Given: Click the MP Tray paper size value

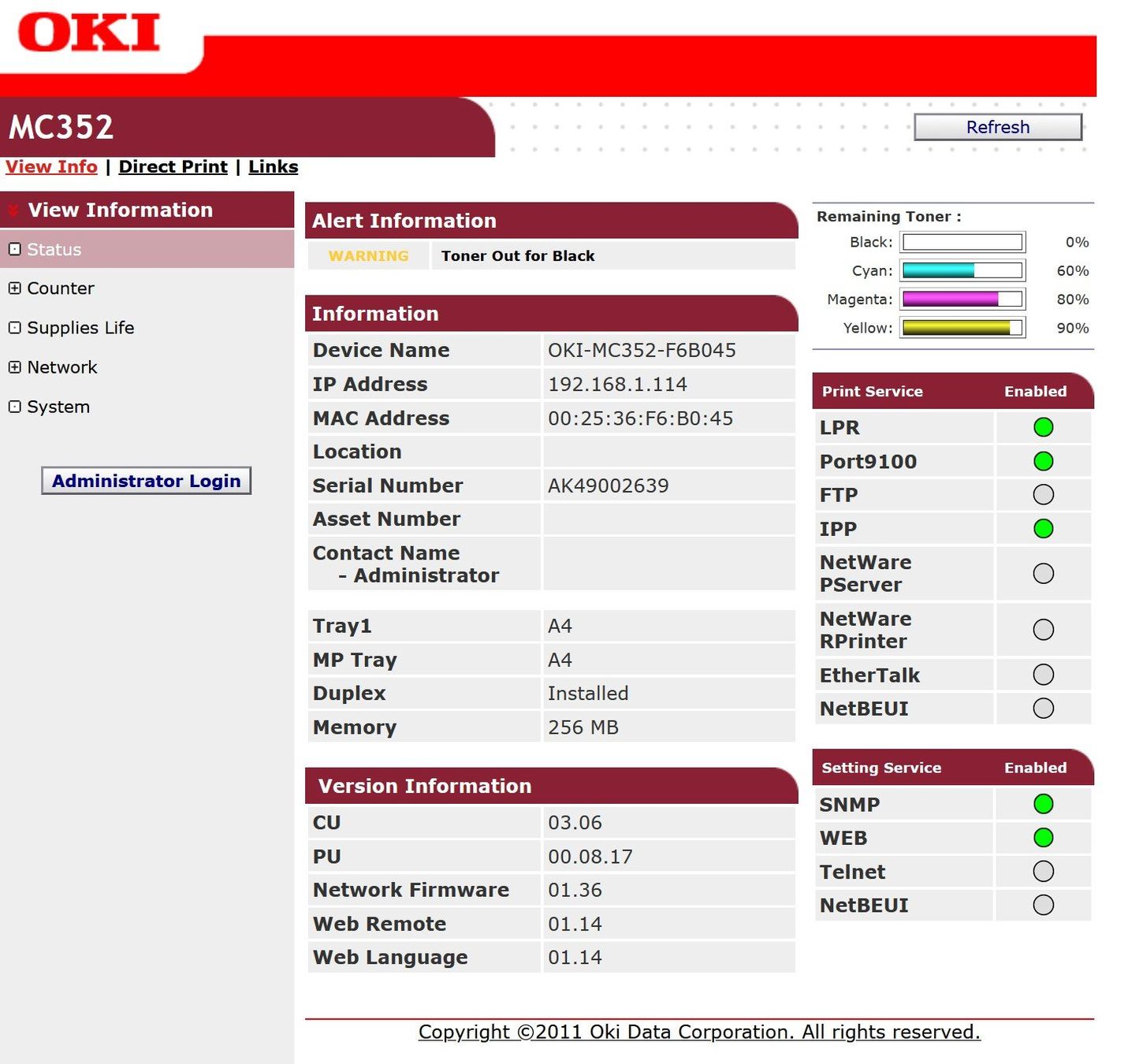Looking at the screenshot, I should (560, 660).
